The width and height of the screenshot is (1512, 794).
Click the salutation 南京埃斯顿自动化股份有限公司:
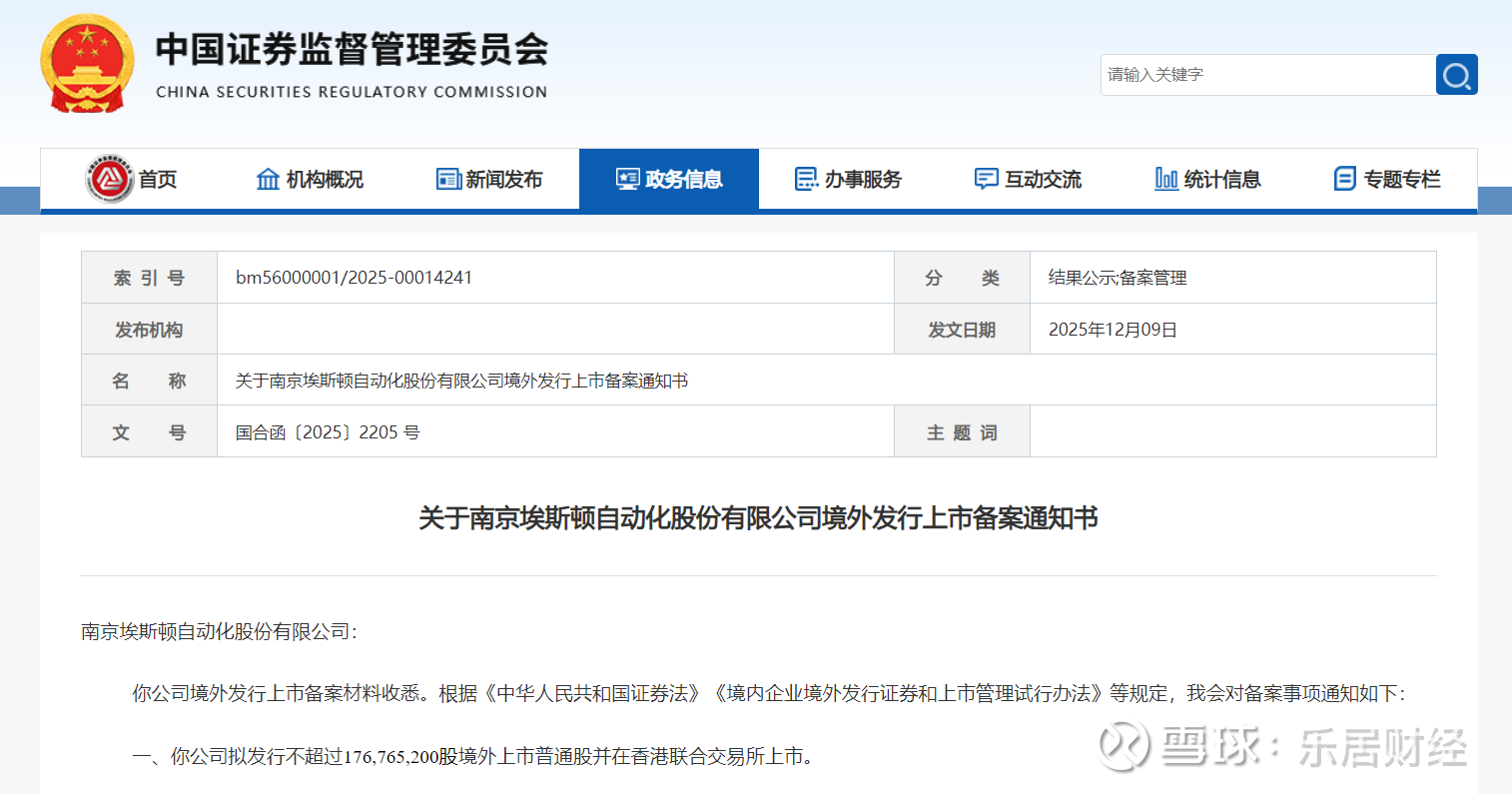coord(219,631)
